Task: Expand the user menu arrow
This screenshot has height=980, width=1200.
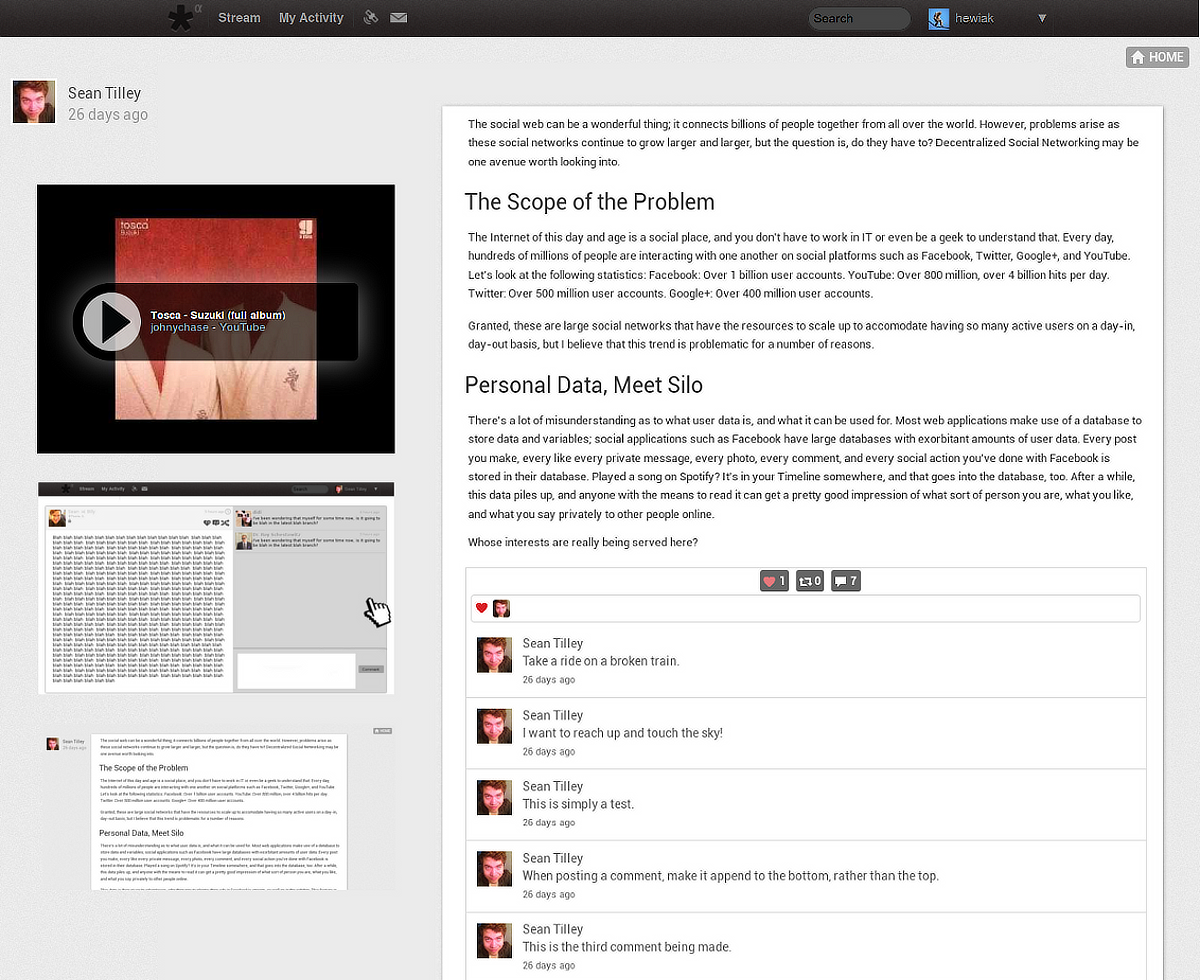Action: (1042, 18)
